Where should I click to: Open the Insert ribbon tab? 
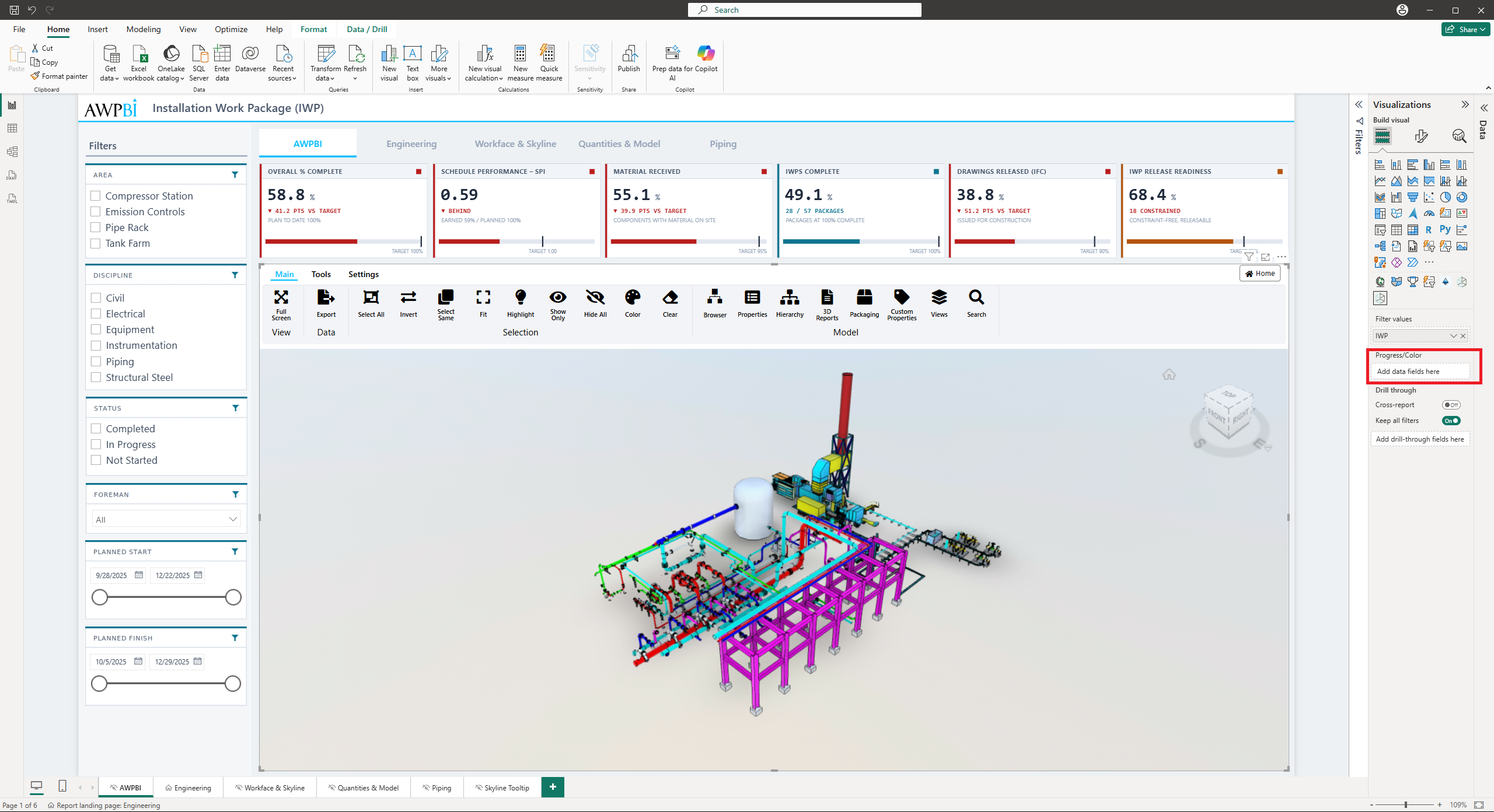(x=97, y=29)
